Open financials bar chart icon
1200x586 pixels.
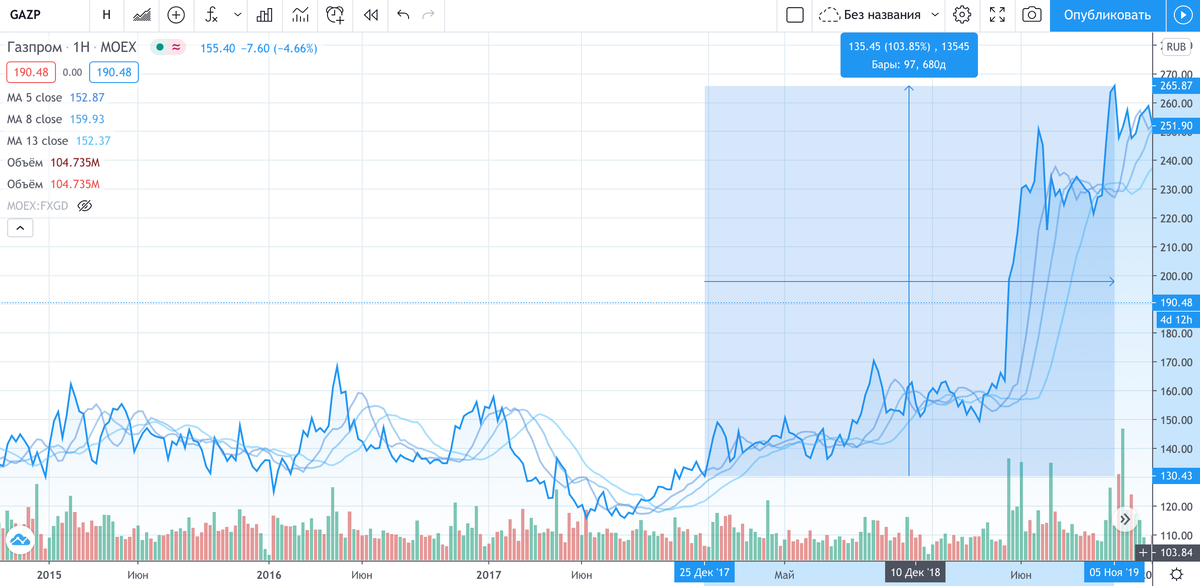tap(265, 15)
